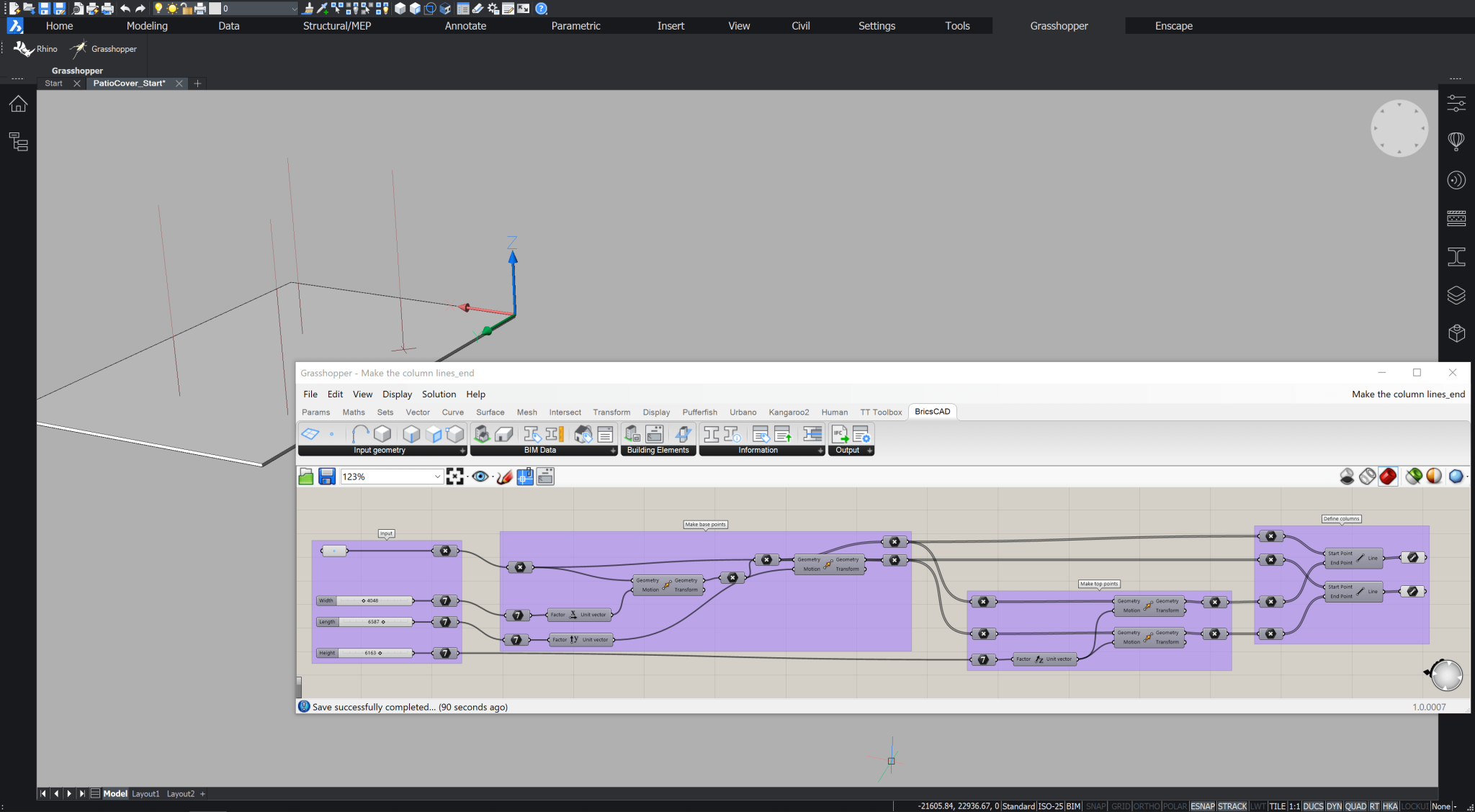Toggle wireframe preview display mode
This screenshot has width=1475, height=812.
coord(1367,476)
